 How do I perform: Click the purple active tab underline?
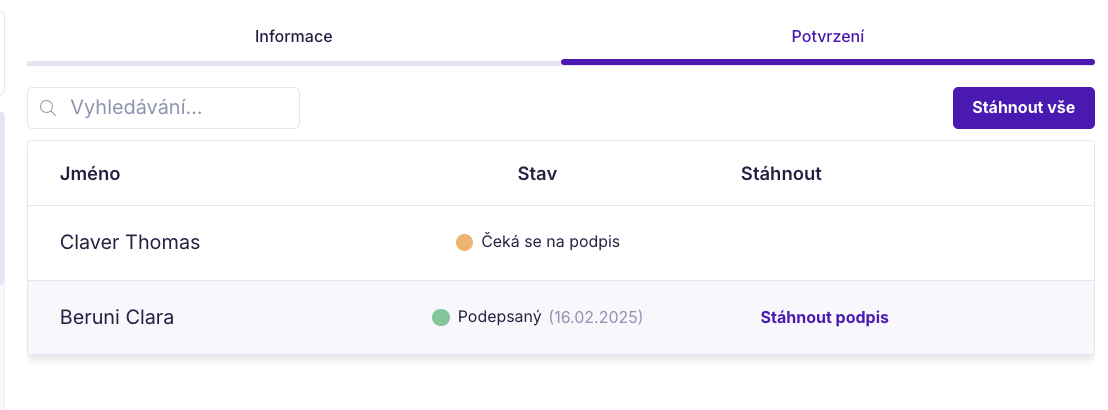[827, 62]
